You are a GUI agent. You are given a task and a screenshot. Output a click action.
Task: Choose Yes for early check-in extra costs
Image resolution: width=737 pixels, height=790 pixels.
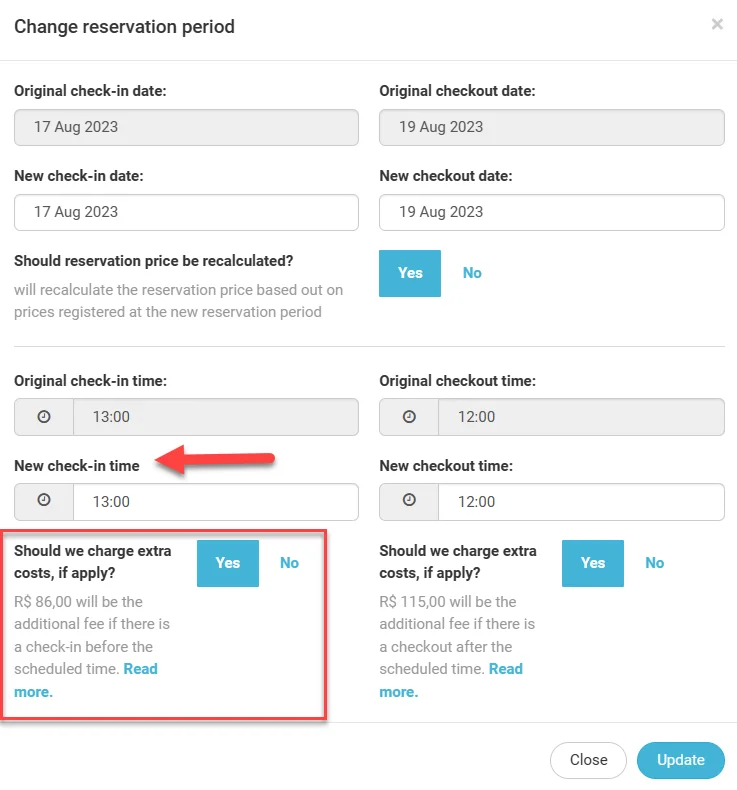pos(228,563)
